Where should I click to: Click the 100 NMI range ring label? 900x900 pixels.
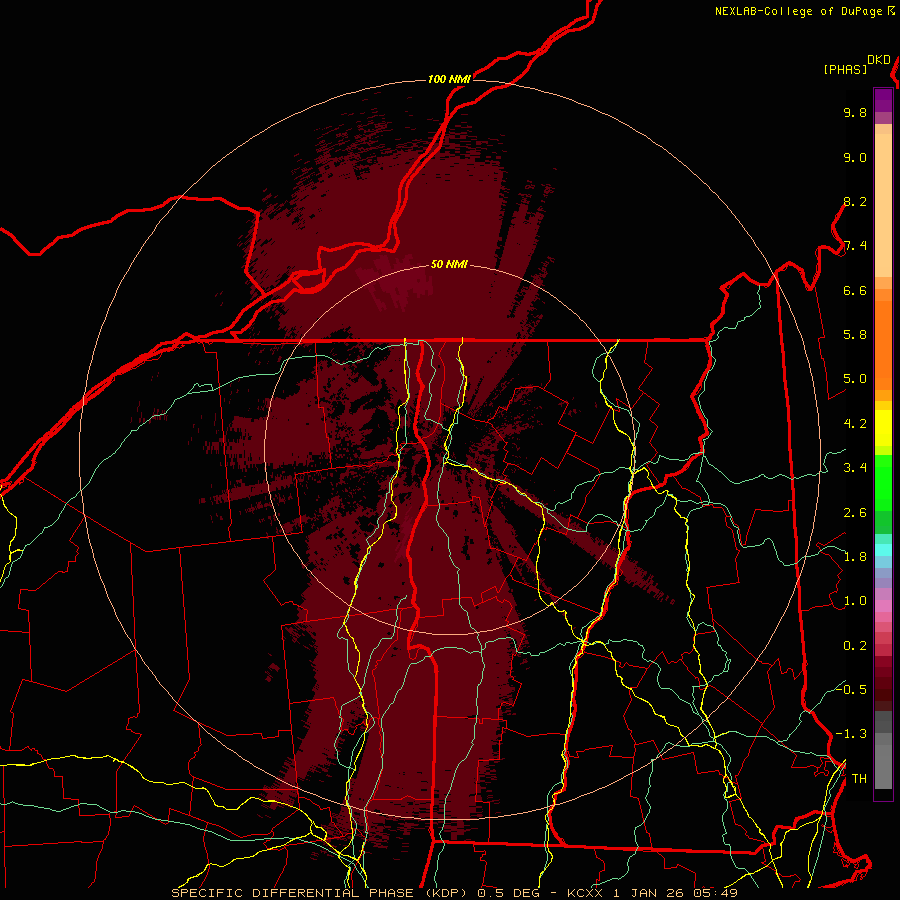click(x=449, y=79)
